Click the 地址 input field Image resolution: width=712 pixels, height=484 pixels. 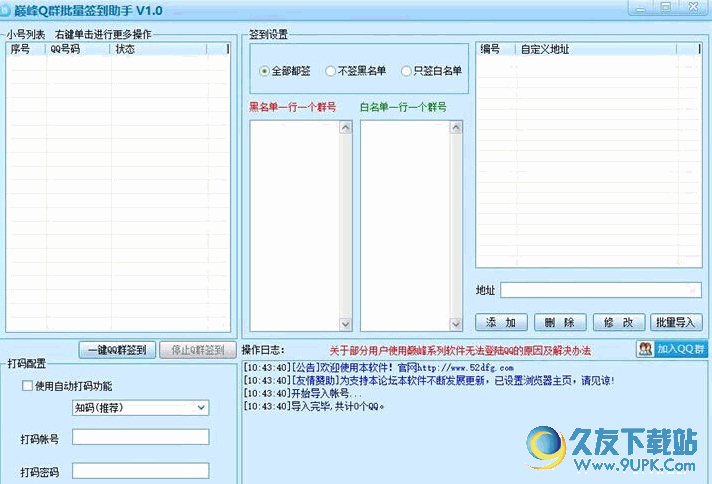[601, 290]
